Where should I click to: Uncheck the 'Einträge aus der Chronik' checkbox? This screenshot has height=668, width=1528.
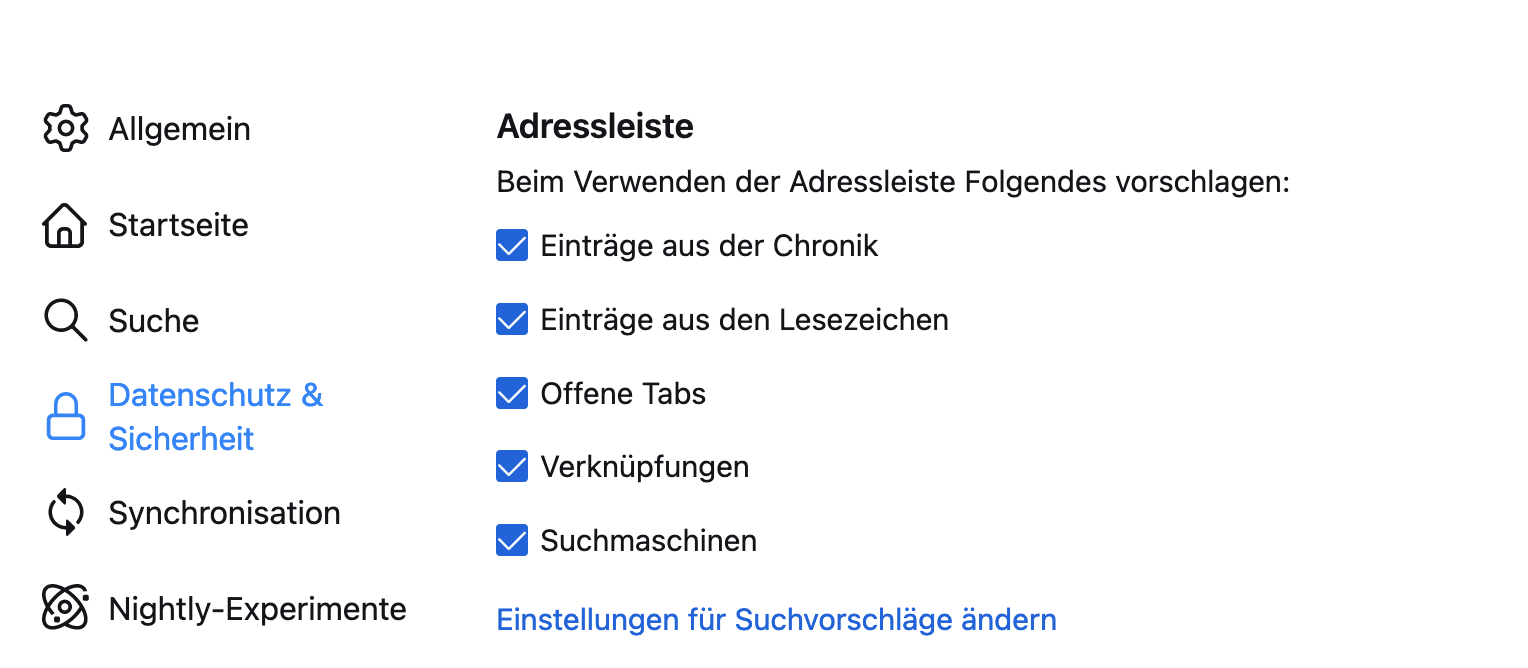tap(512, 246)
